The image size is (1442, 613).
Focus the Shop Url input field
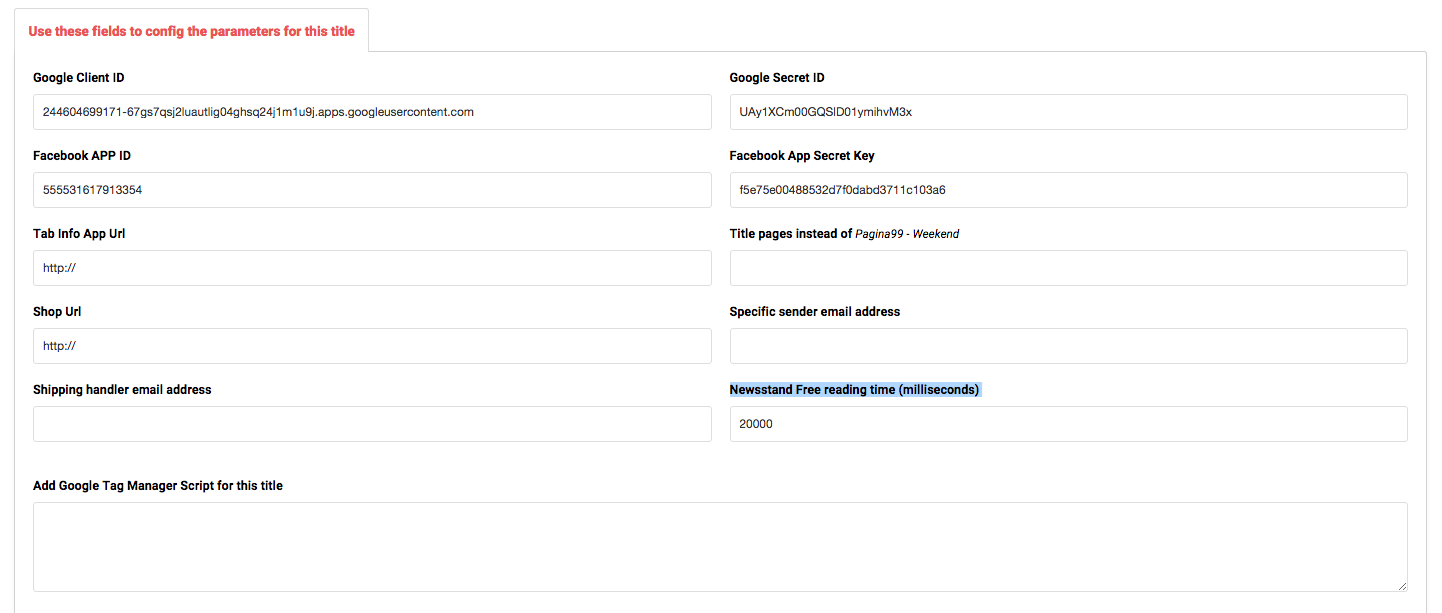coord(372,346)
